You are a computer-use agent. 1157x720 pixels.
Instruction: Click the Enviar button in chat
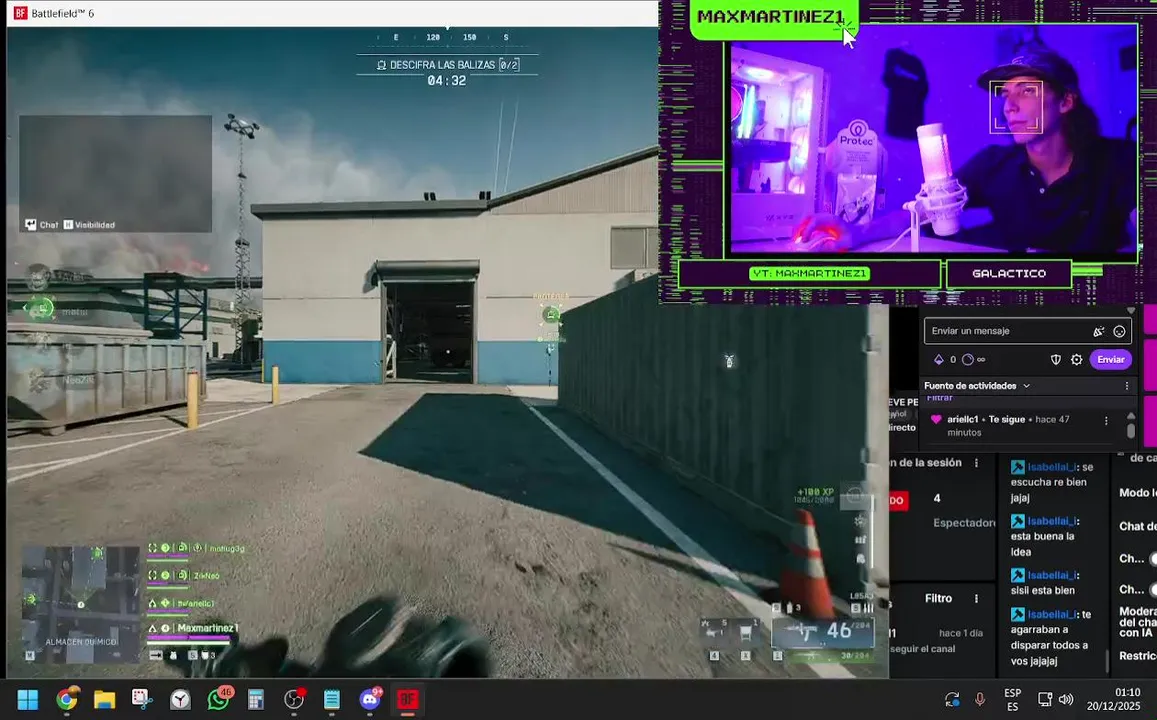(1111, 359)
